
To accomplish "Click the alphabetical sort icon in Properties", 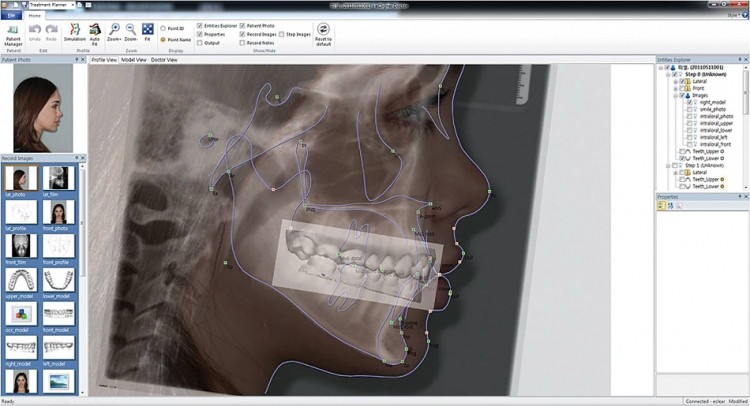I will [671, 206].
